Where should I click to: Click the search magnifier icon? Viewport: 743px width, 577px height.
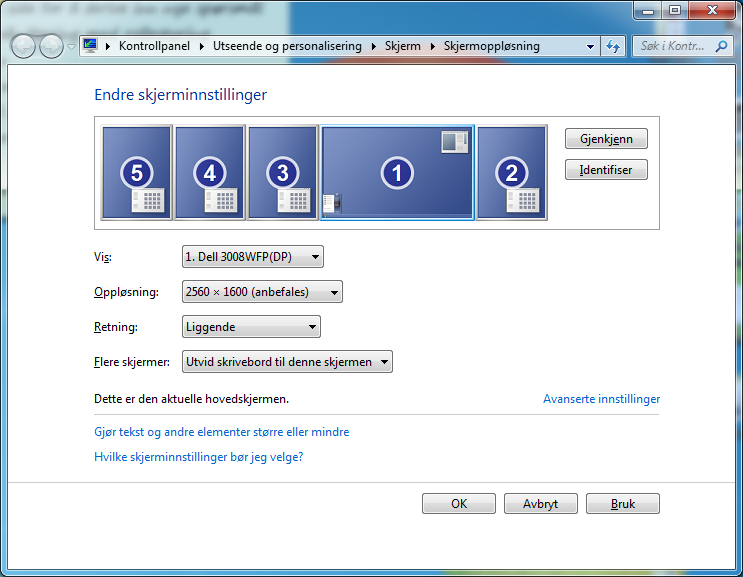click(721, 46)
